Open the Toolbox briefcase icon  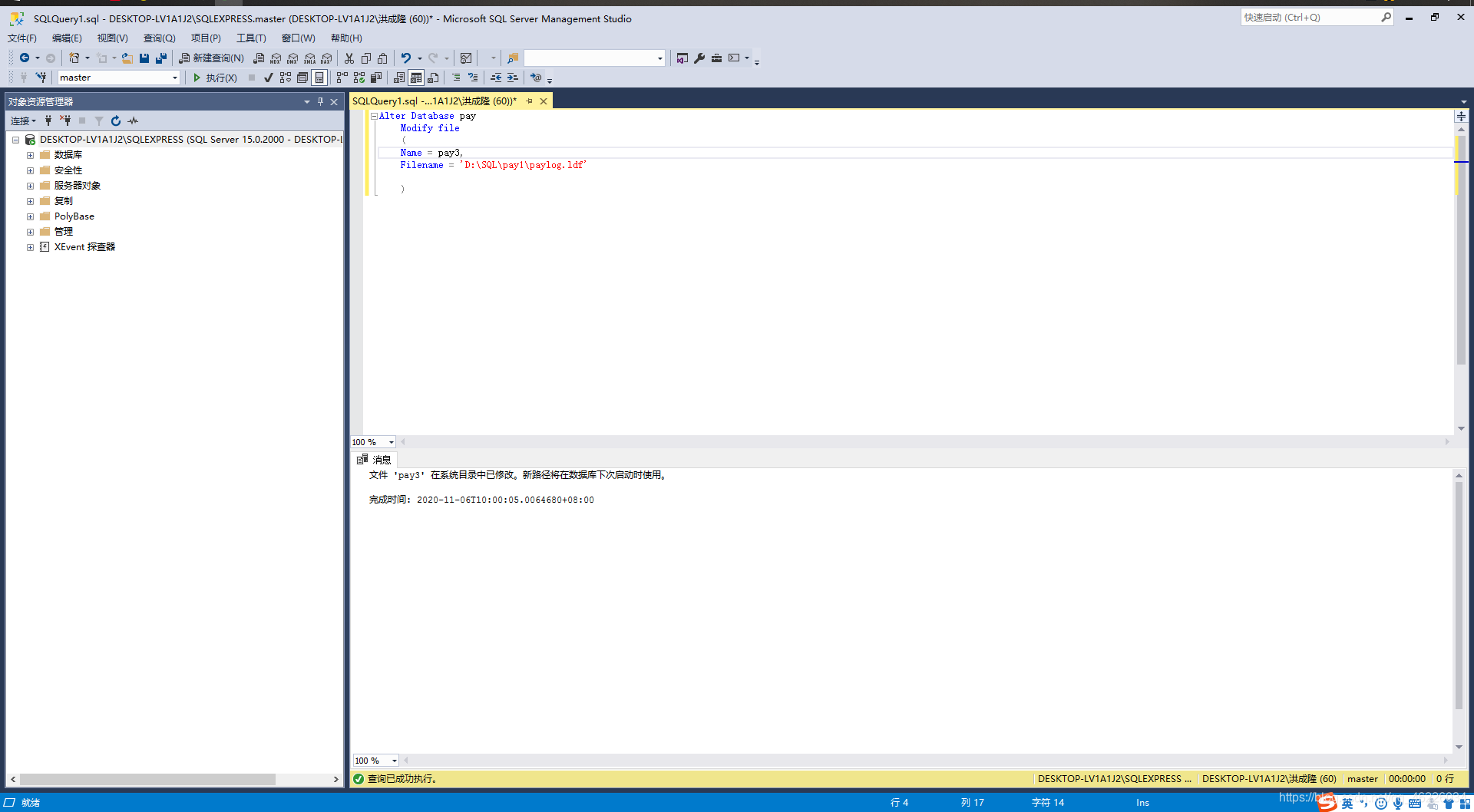(x=716, y=58)
